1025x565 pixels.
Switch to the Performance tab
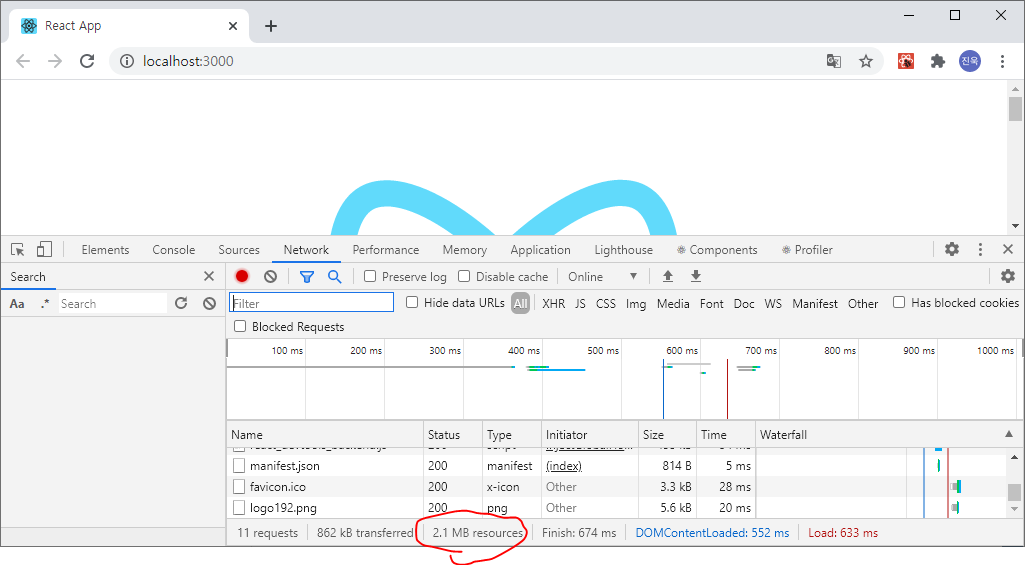[x=386, y=250]
